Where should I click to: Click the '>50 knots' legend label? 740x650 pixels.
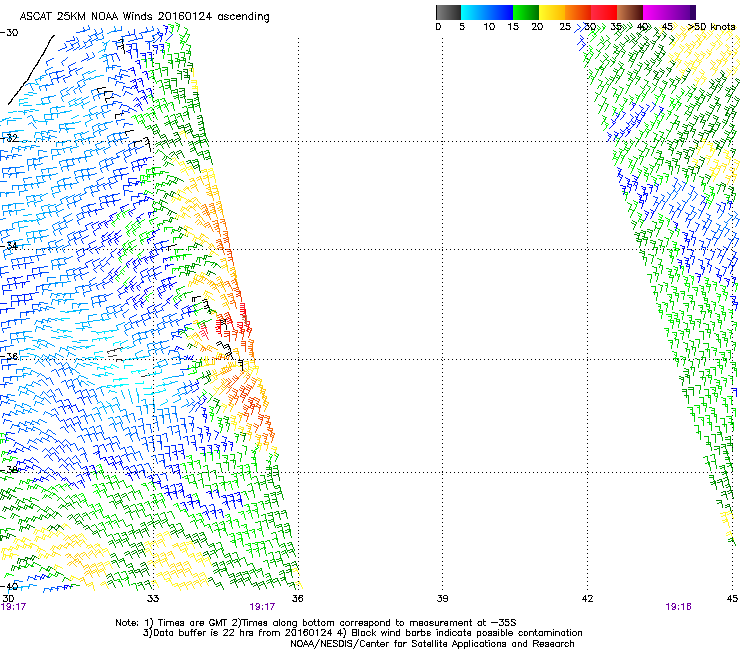click(711, 27)
